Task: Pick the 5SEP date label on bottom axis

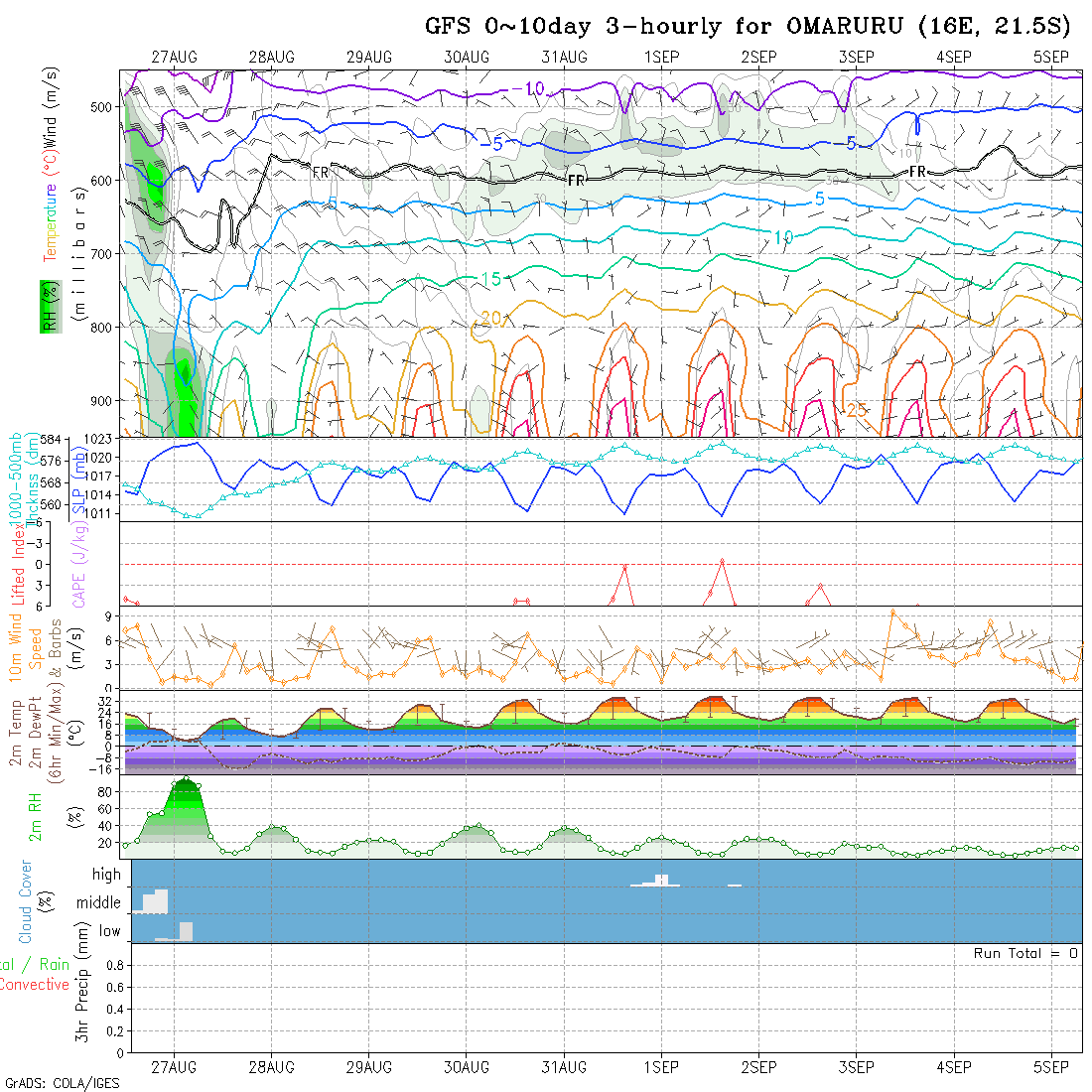Action: point(1051,1067)
